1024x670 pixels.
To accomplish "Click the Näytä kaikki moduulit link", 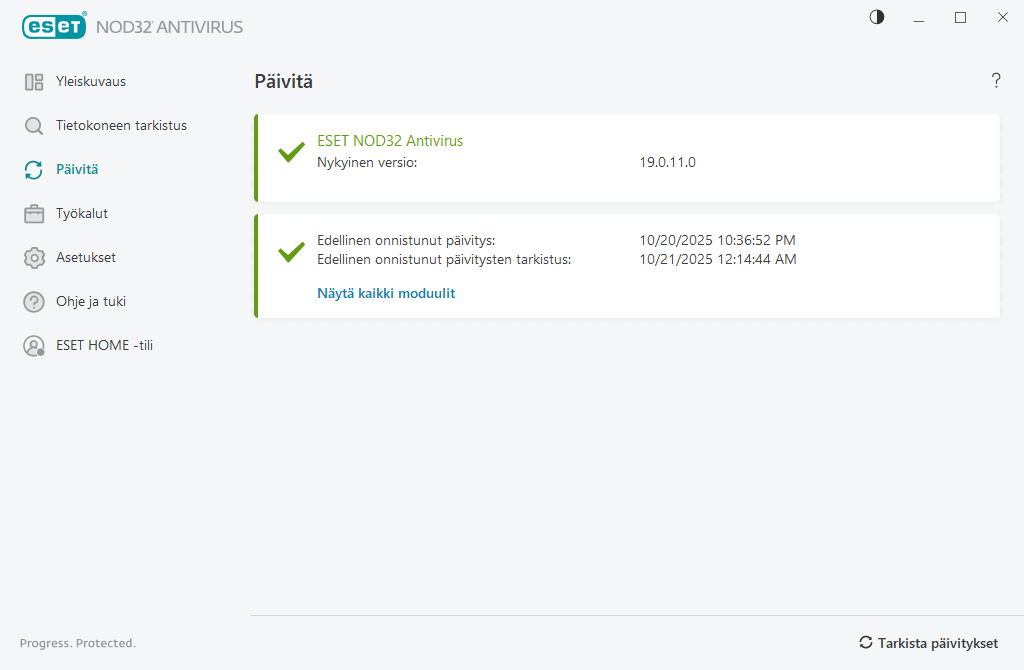I will 386,294.
